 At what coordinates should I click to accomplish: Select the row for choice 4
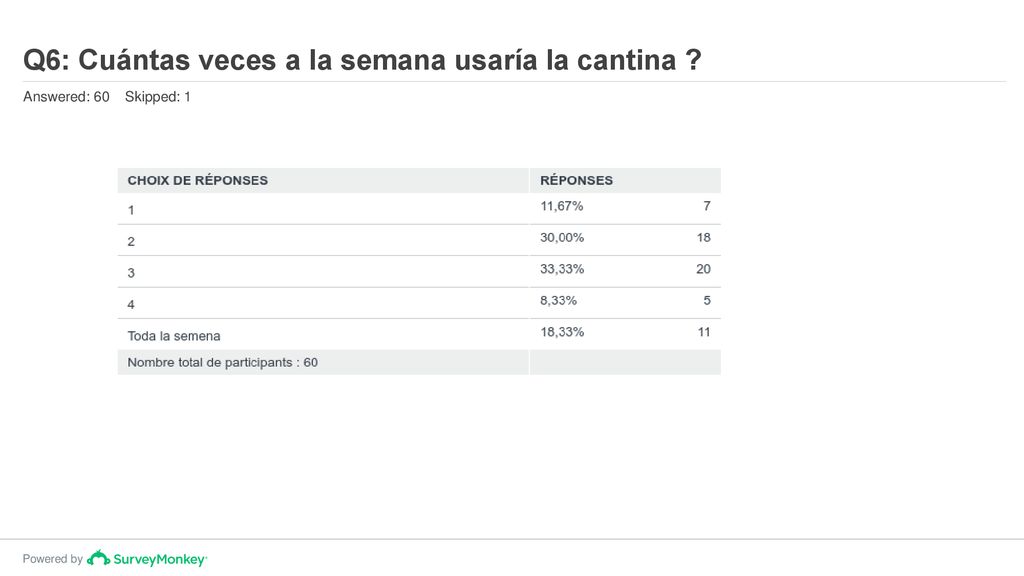(x=419, y=303)
